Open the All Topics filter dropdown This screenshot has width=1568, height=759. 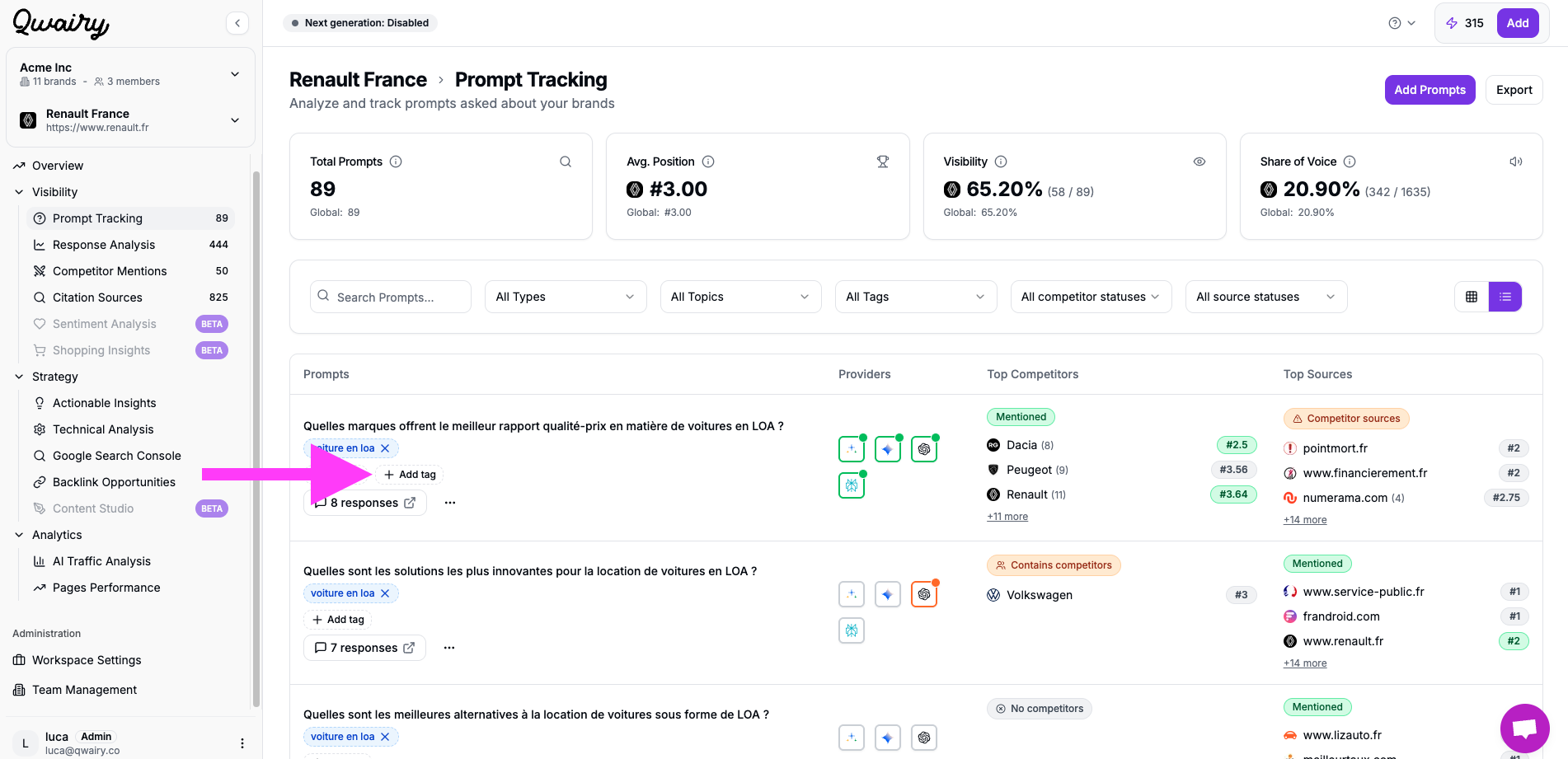pyautogui.click(x=740, y=297)
